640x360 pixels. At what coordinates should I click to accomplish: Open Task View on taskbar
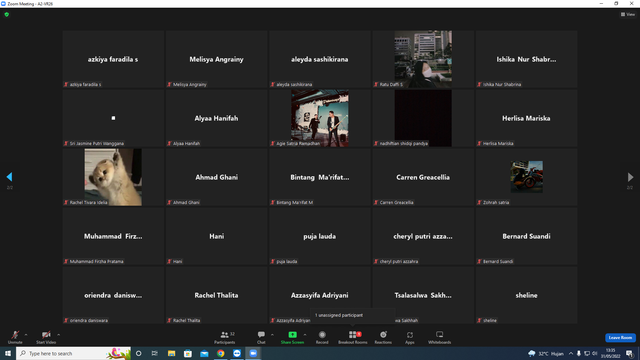coord(155,353)
